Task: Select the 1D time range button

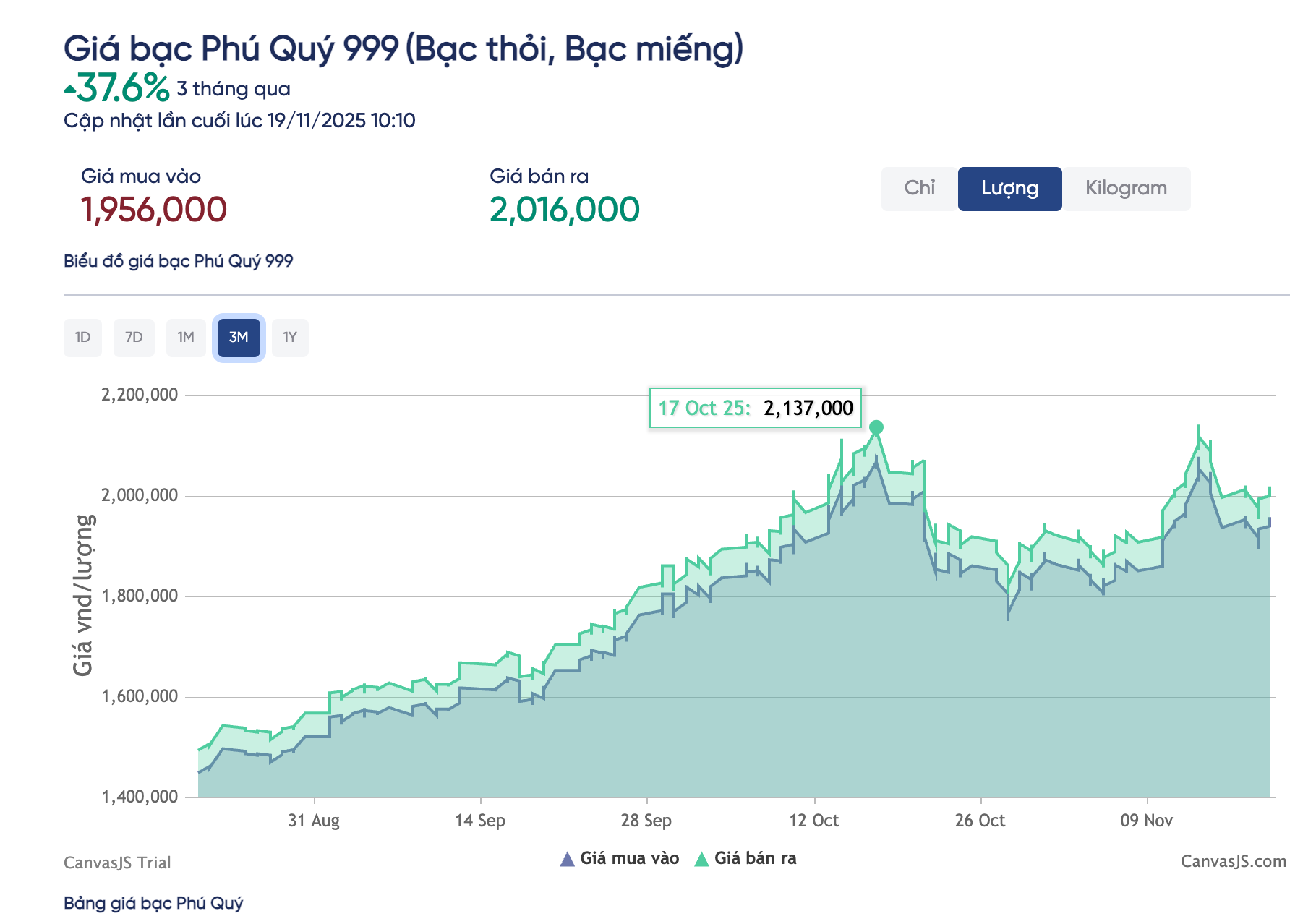Action: pos(82,338)
